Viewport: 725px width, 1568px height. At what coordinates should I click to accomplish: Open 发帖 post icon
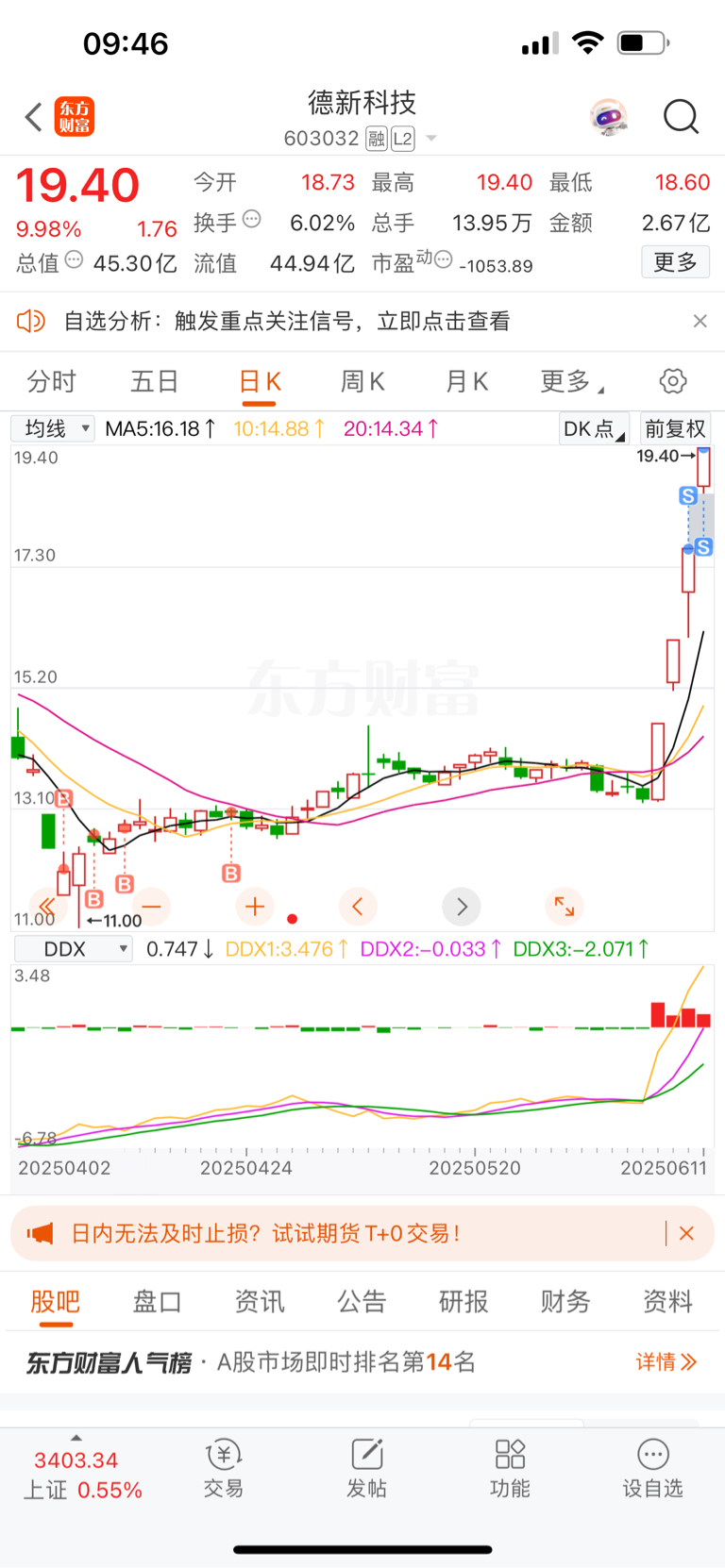[x=366, y=1468]
